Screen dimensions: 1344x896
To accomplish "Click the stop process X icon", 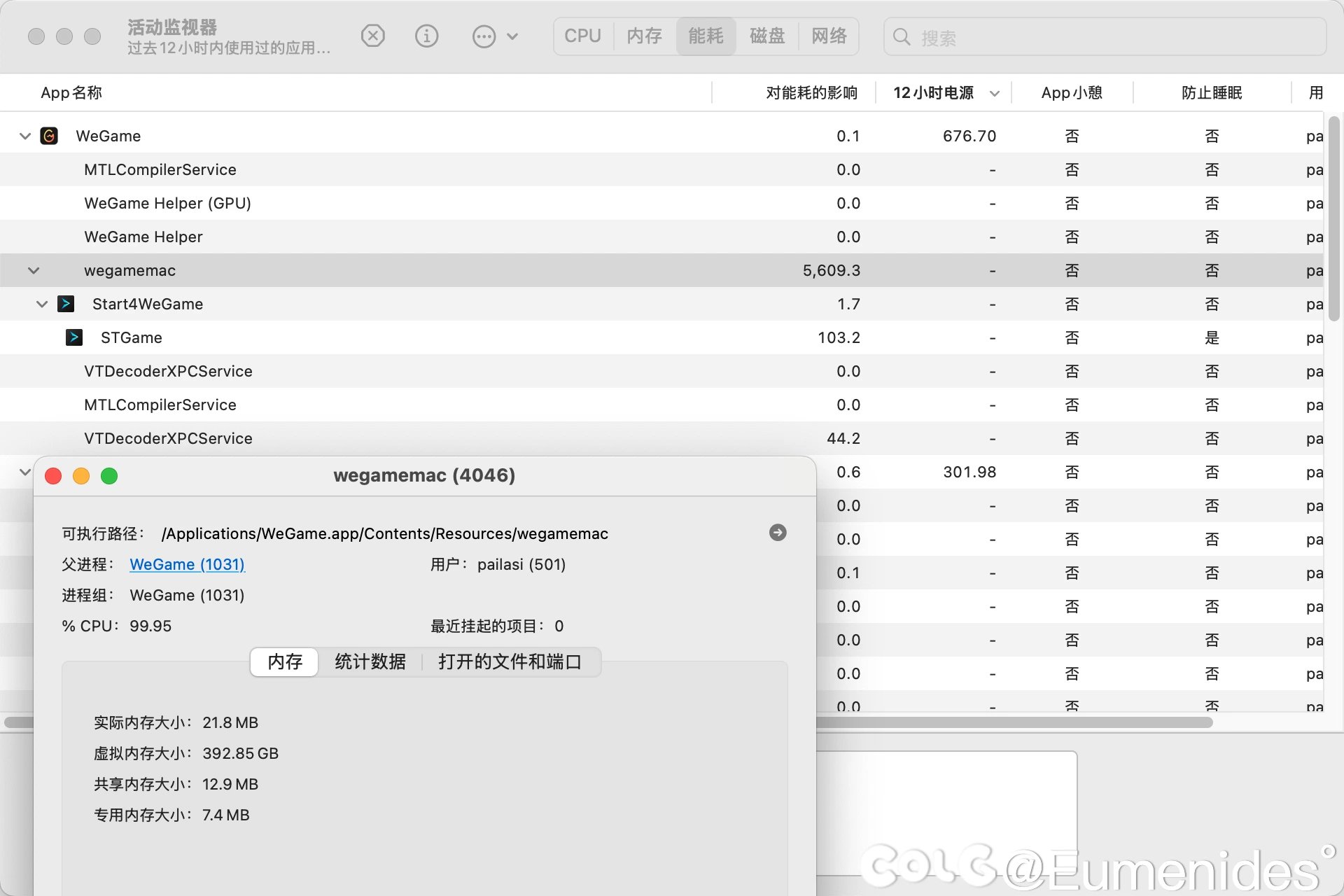I will click(x=372, y=36).
